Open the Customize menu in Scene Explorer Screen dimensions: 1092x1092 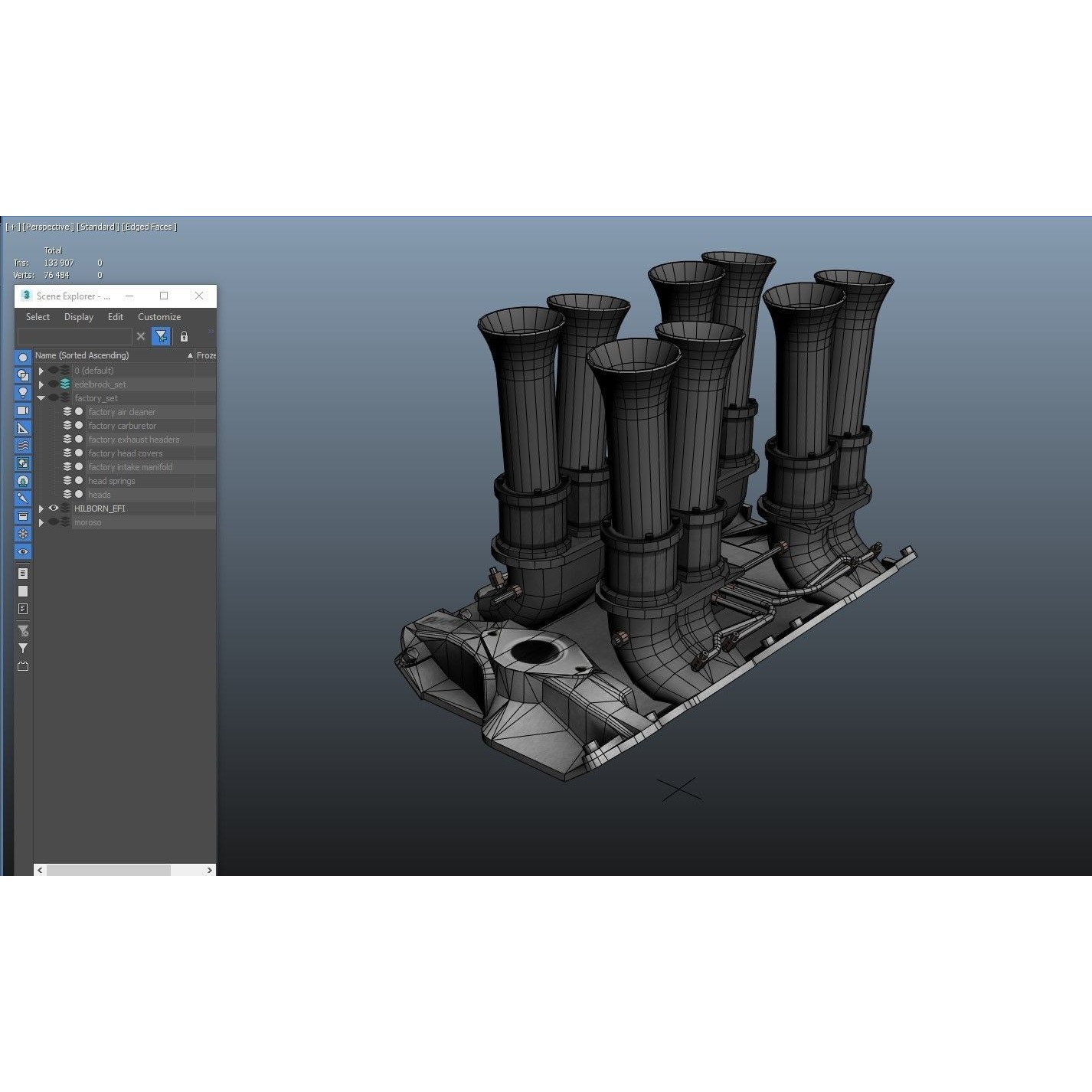[x=159, y=316]
